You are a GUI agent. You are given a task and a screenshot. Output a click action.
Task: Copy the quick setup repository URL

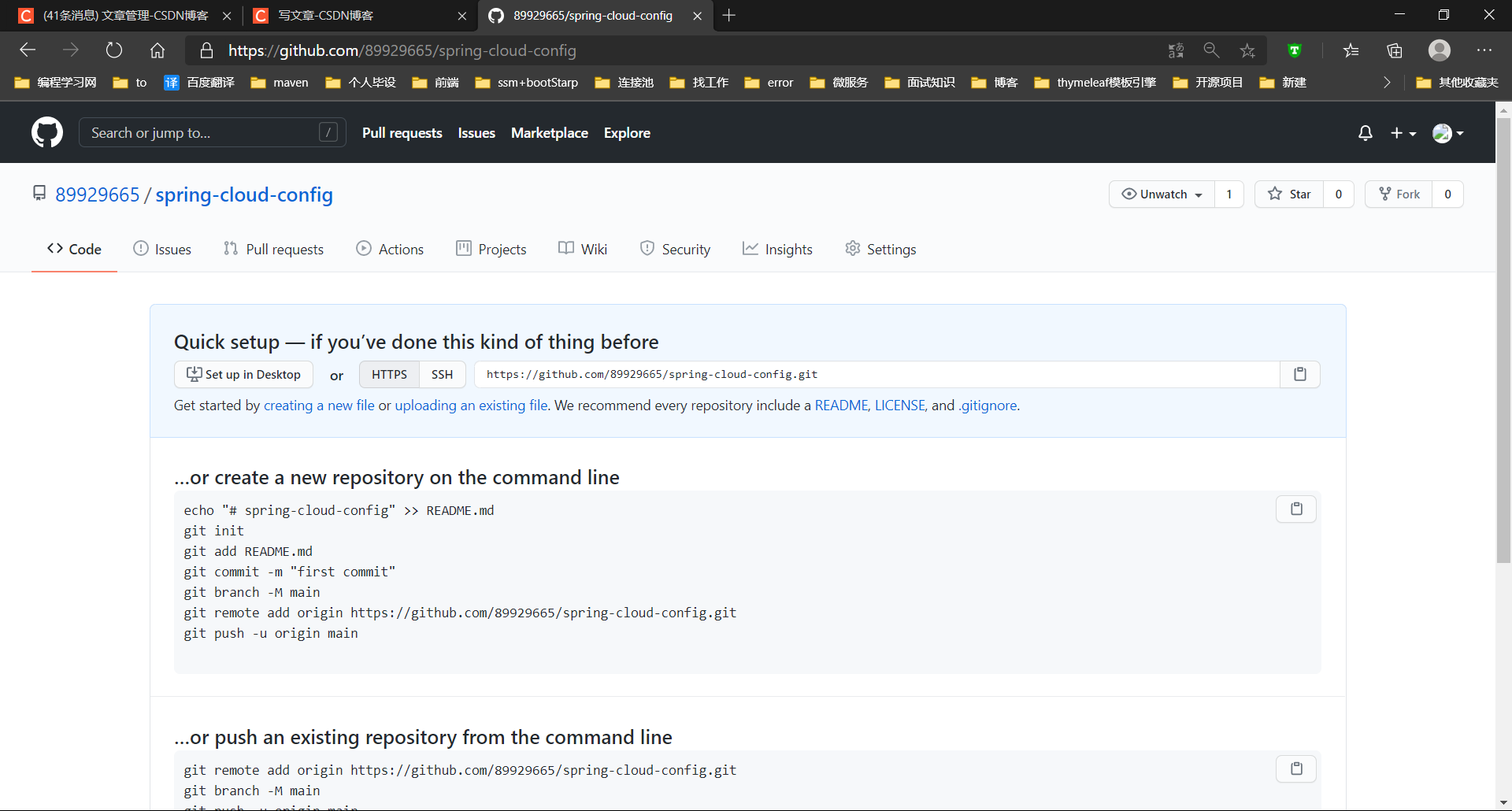point(1300,374)
